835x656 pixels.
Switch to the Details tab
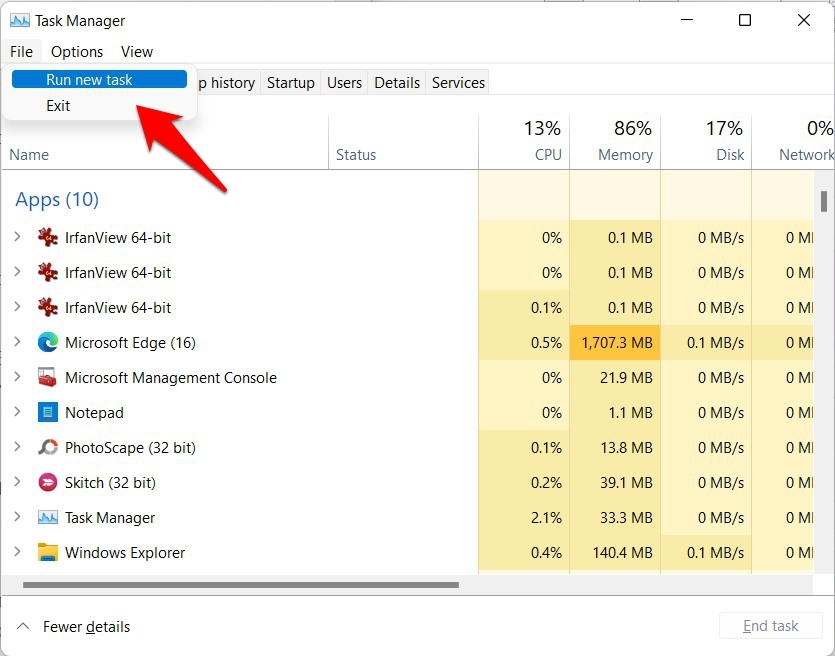(x=397, y=83)
